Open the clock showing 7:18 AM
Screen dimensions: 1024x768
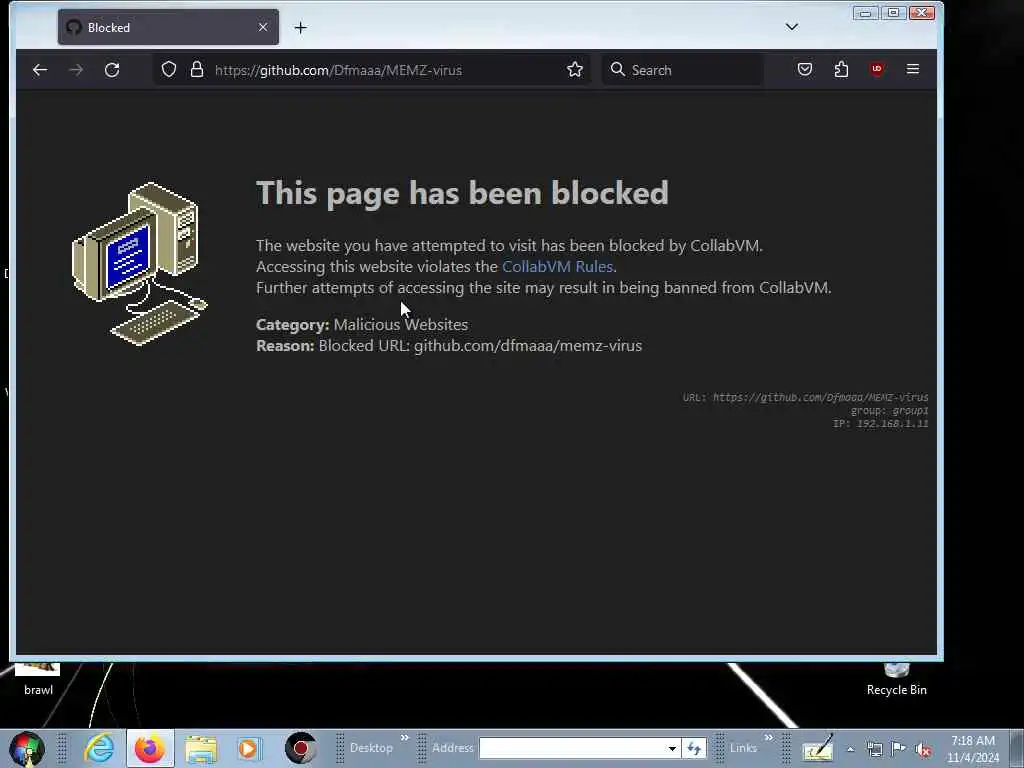click(973, 748)
